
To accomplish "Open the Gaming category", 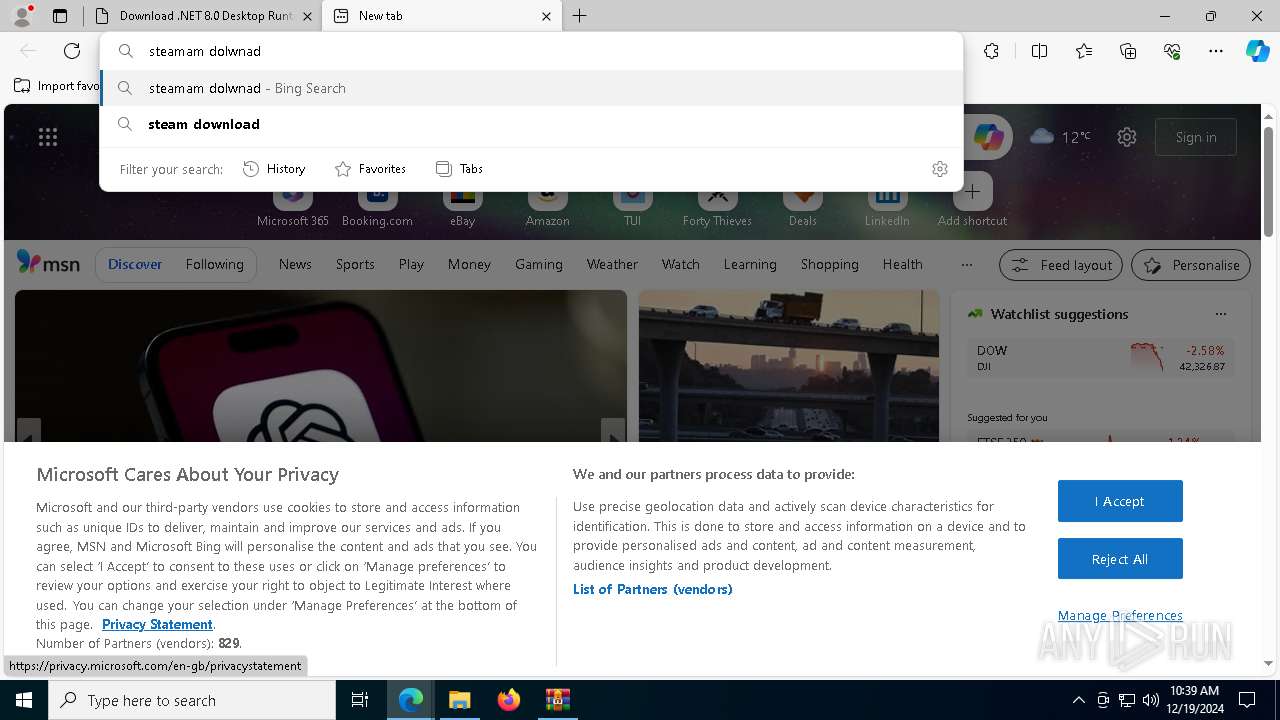I will (x=539, y=265).
